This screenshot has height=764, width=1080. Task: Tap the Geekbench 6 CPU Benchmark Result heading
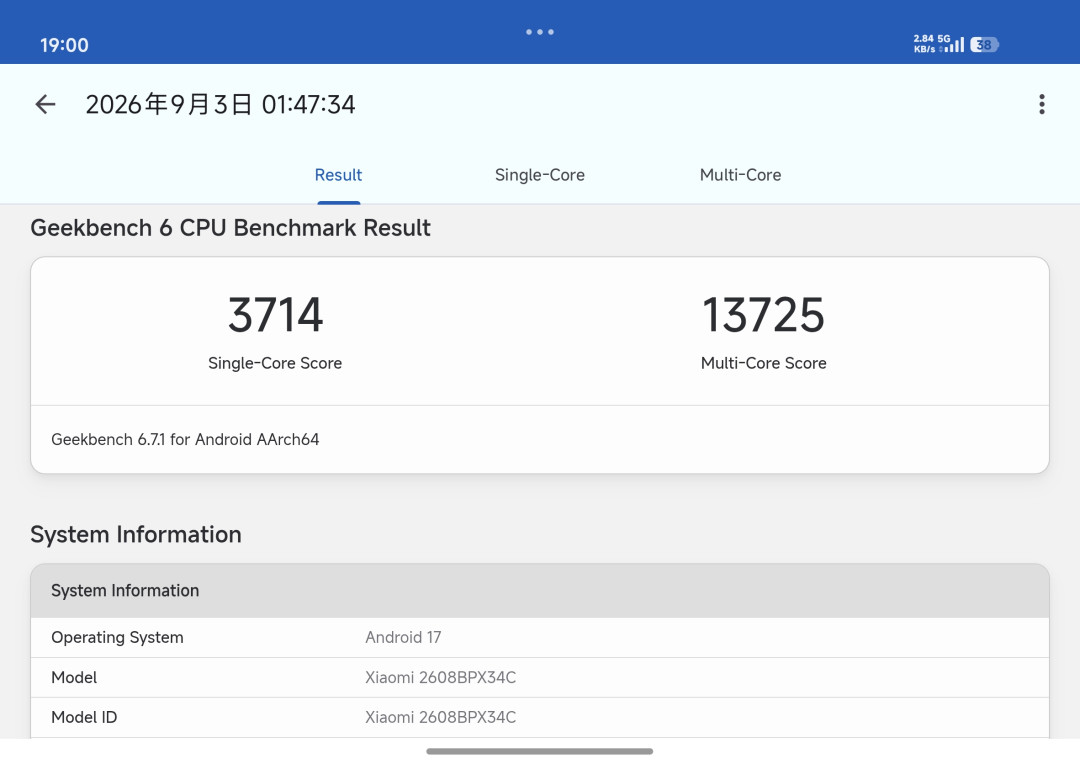point(230,228)
